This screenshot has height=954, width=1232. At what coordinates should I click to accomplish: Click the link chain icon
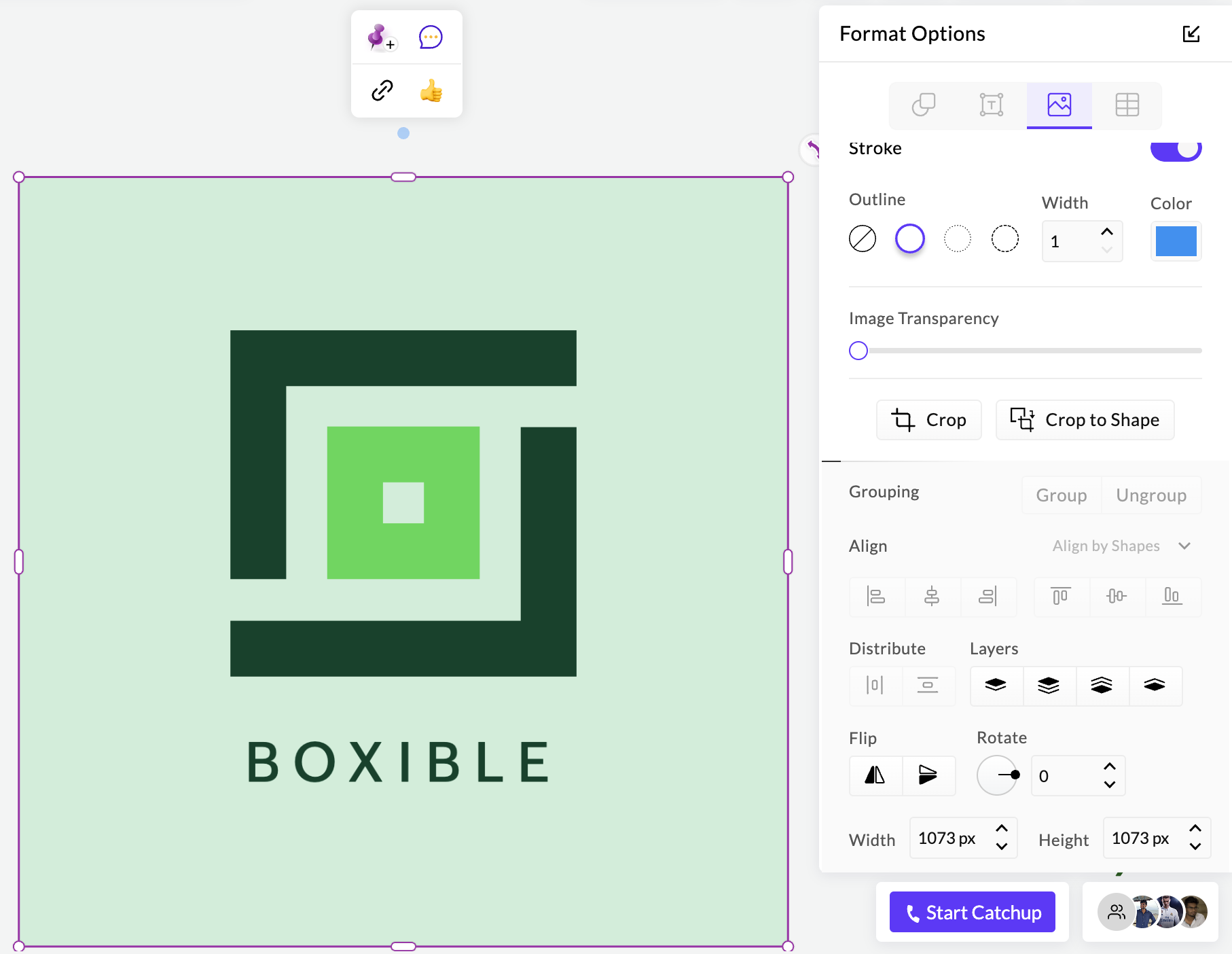[382, 90]
